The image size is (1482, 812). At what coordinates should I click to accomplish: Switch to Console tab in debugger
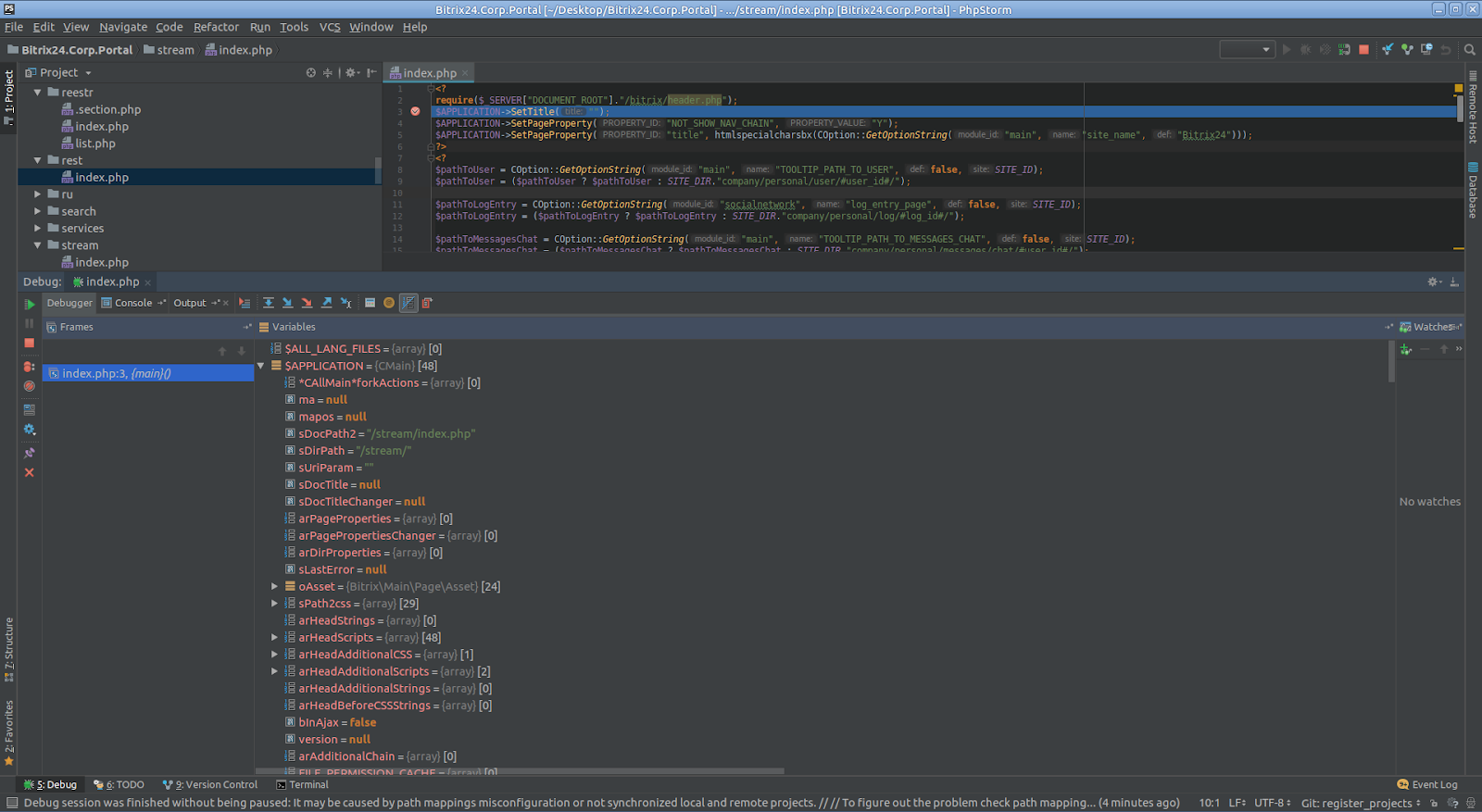tap(133, 303)
